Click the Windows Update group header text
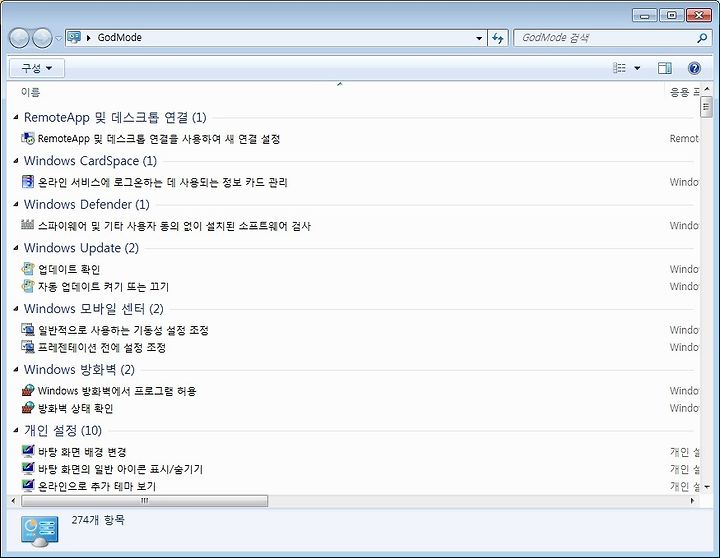 click(x=81, y=248)
